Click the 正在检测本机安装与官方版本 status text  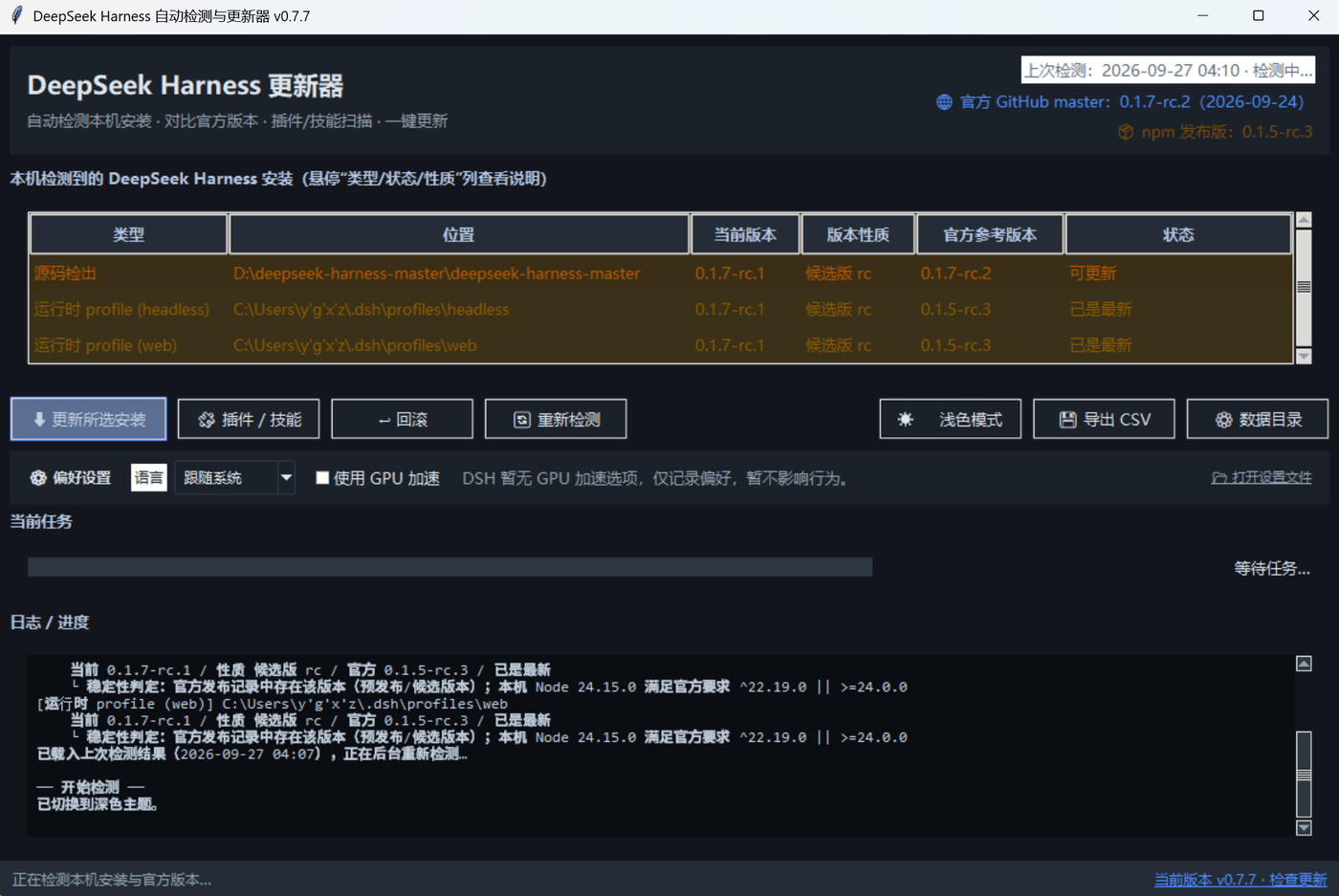point(112,880)
